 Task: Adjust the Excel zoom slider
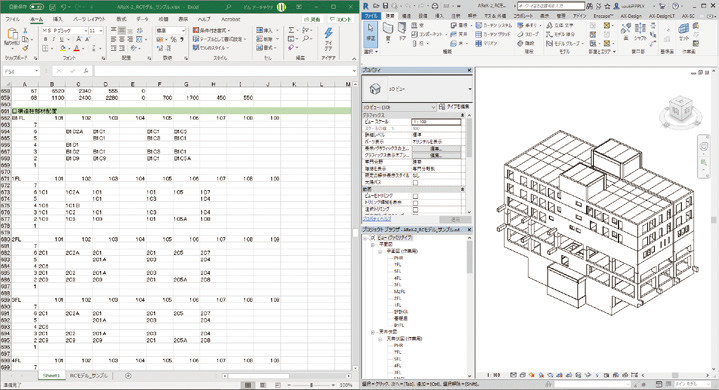click(x=311, y=385)
